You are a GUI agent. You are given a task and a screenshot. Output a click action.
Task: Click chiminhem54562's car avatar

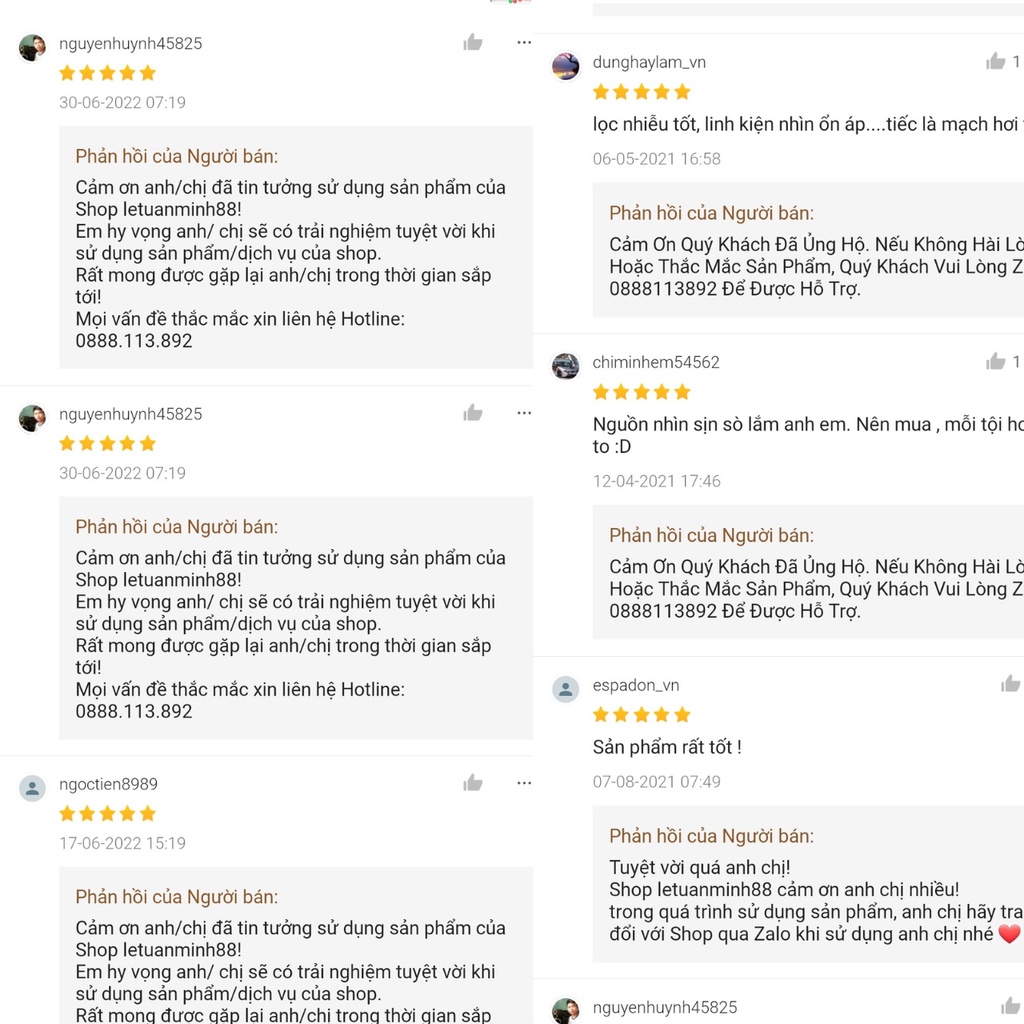pos(566,366)
